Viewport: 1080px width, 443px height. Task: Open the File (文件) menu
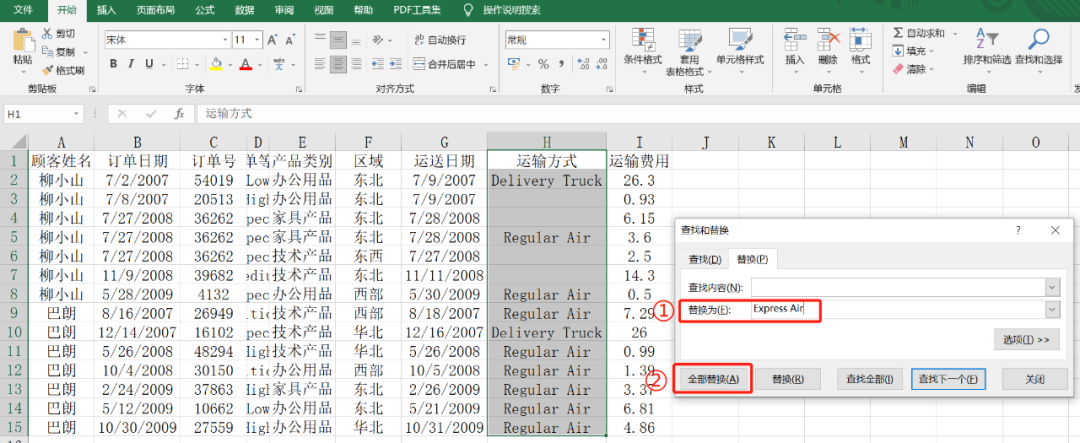coord(23,10)
